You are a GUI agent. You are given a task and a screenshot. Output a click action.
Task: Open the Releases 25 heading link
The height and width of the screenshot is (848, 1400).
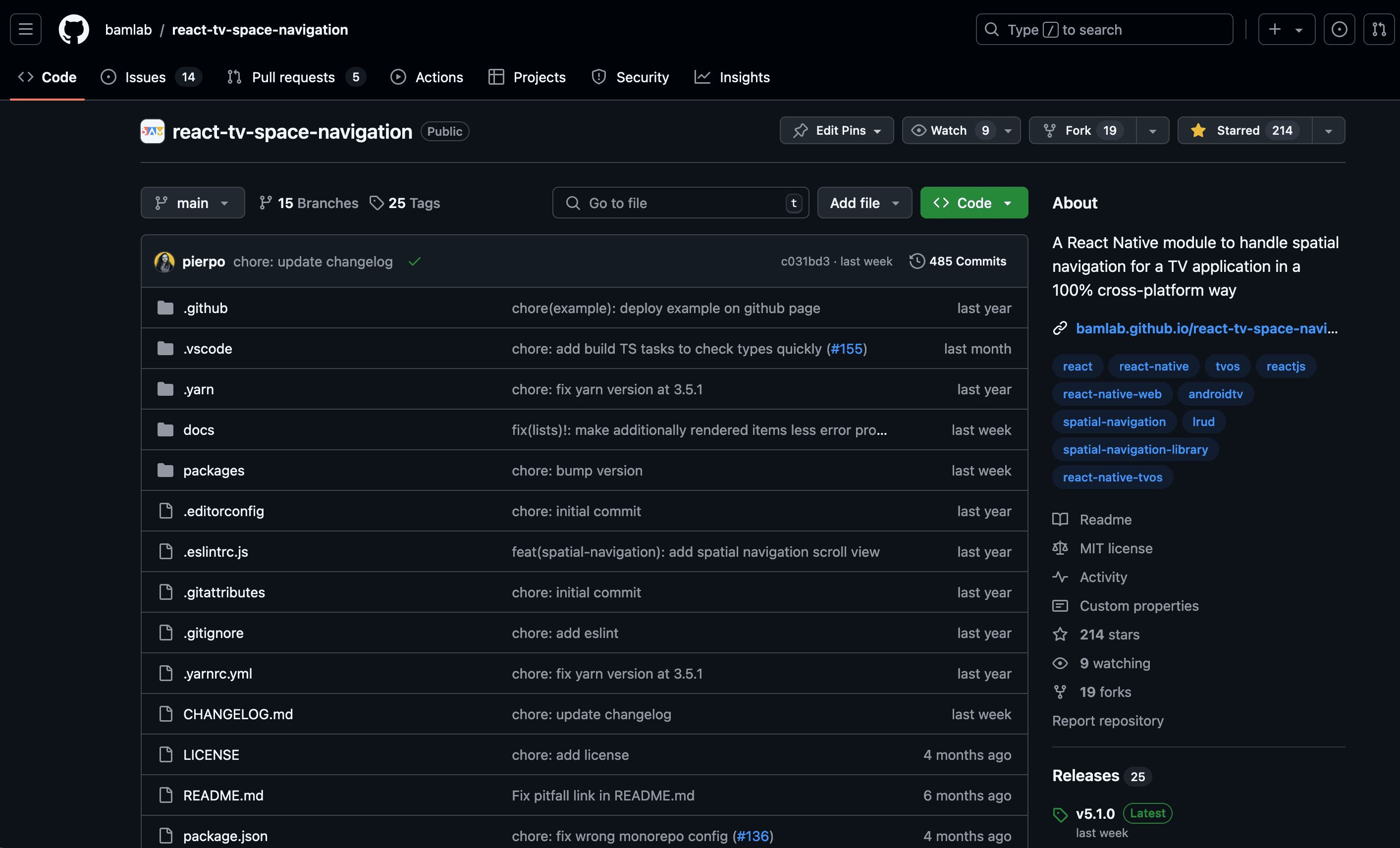pyautogui.click(x=1101, y=776)
